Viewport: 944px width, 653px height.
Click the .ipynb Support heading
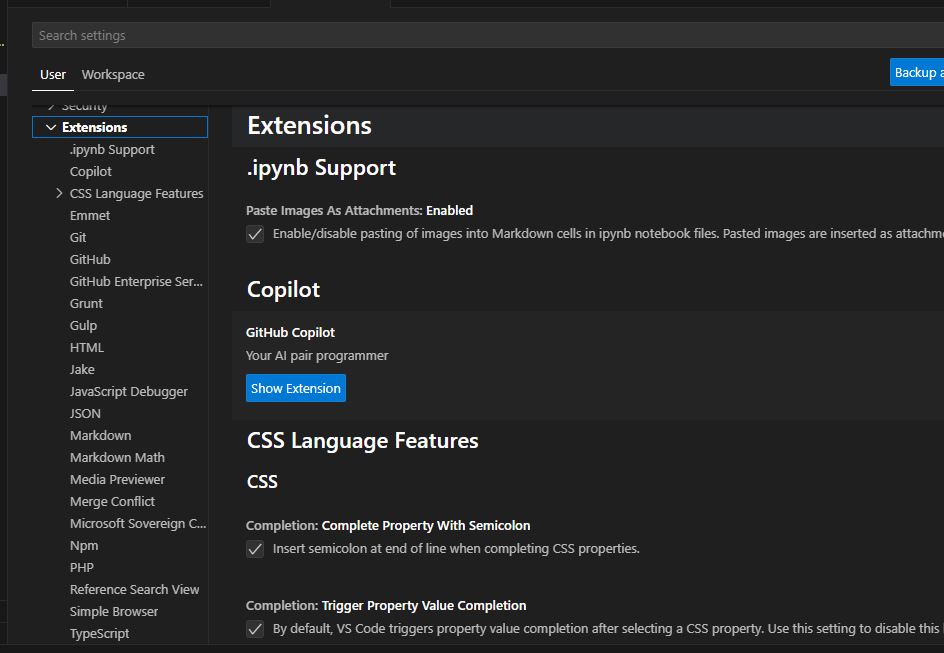tap(321, 168)
